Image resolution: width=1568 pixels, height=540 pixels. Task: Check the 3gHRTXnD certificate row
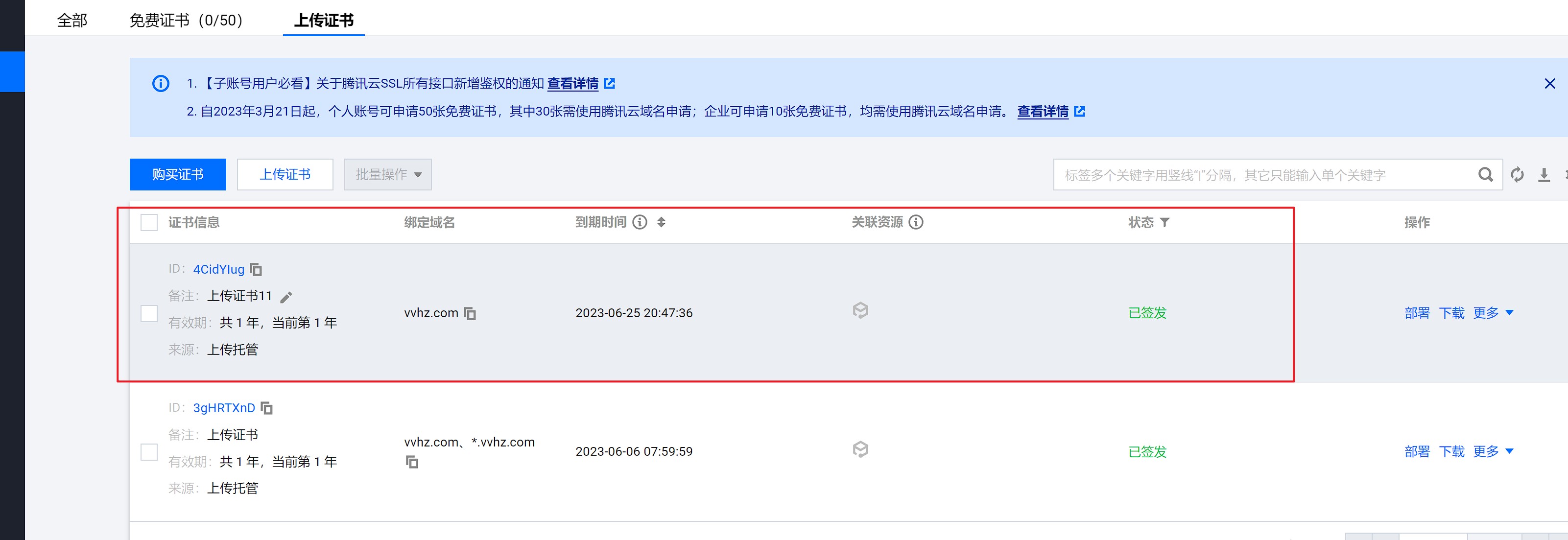coord(149,452)
